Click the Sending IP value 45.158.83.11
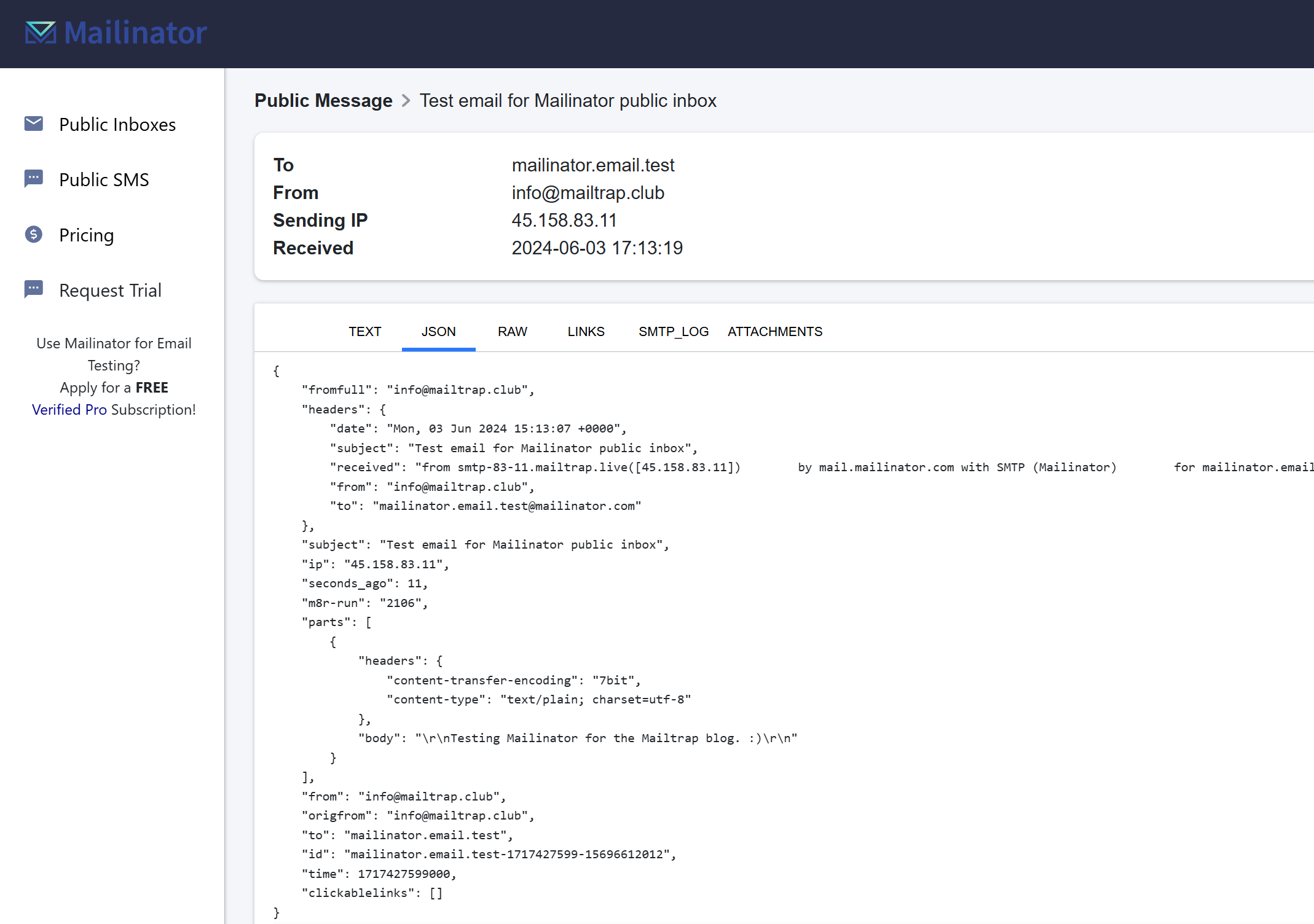 click(x=564, y=221)
